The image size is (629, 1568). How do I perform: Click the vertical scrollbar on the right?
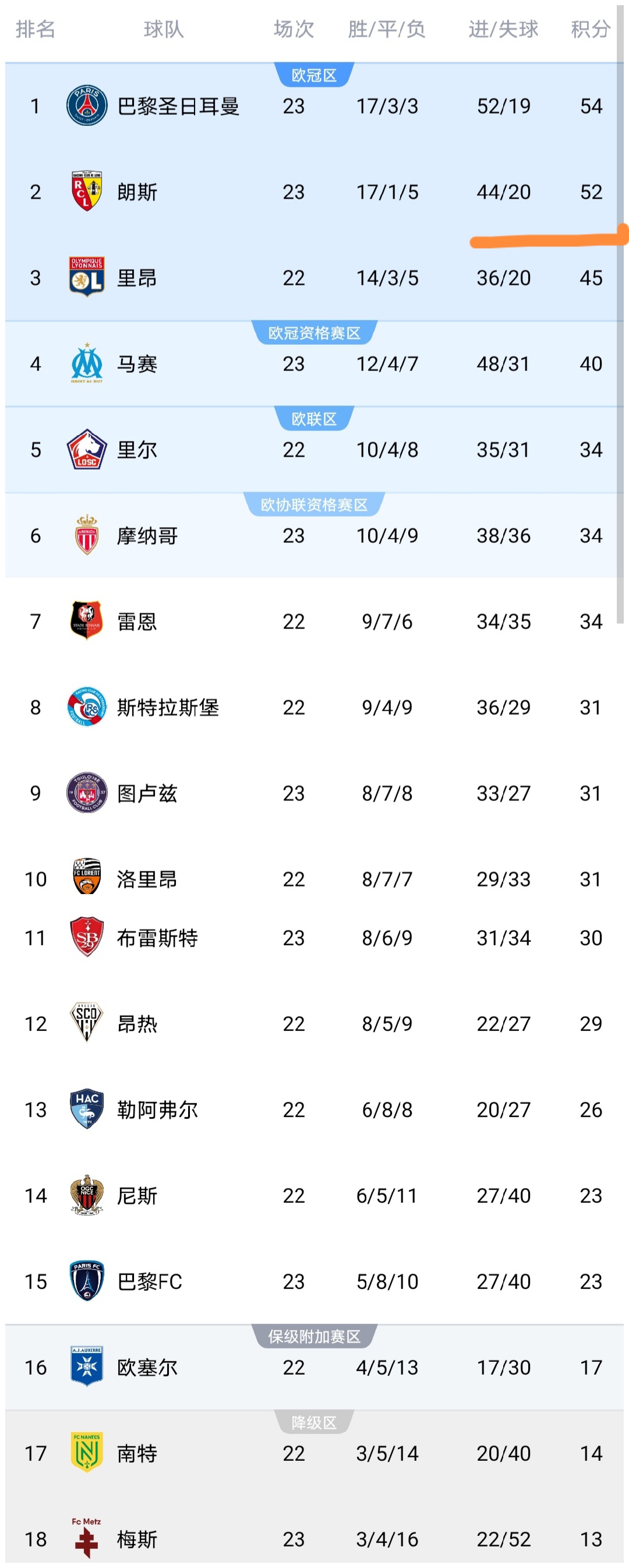tap(620, 305)
